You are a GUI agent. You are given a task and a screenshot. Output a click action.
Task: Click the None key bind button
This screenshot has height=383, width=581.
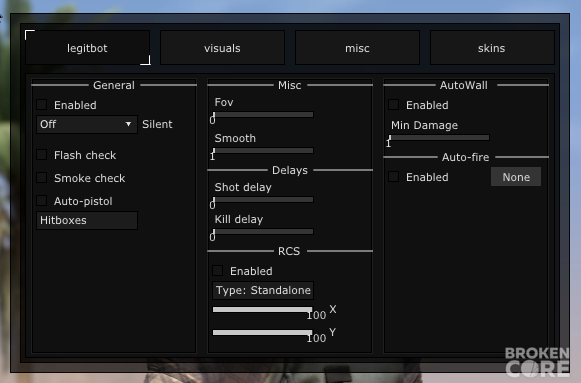pyautogui.click(x=516, y=177)
